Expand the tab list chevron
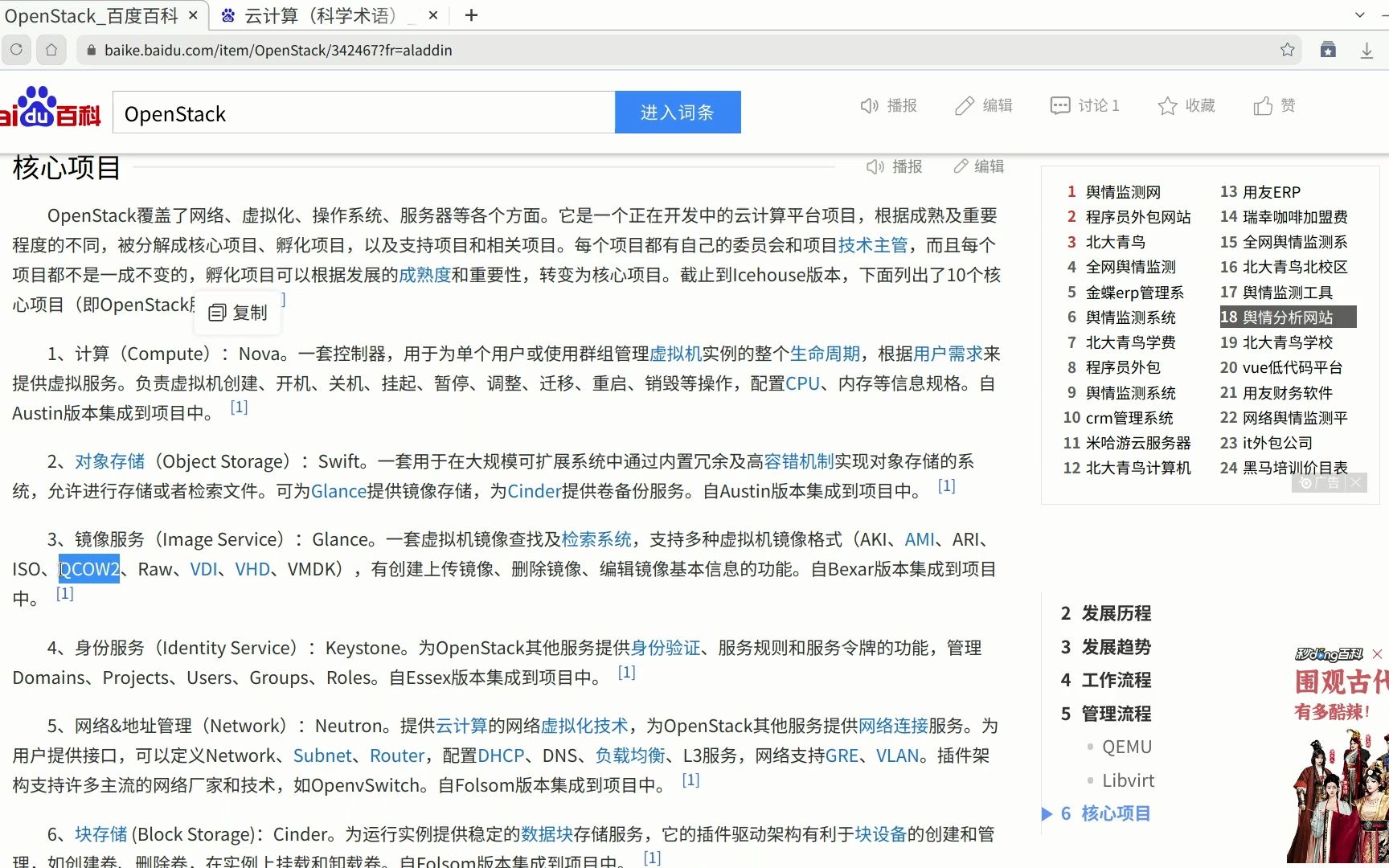Viewport: 1389px width, 868px height. [x=1360, y=15]
